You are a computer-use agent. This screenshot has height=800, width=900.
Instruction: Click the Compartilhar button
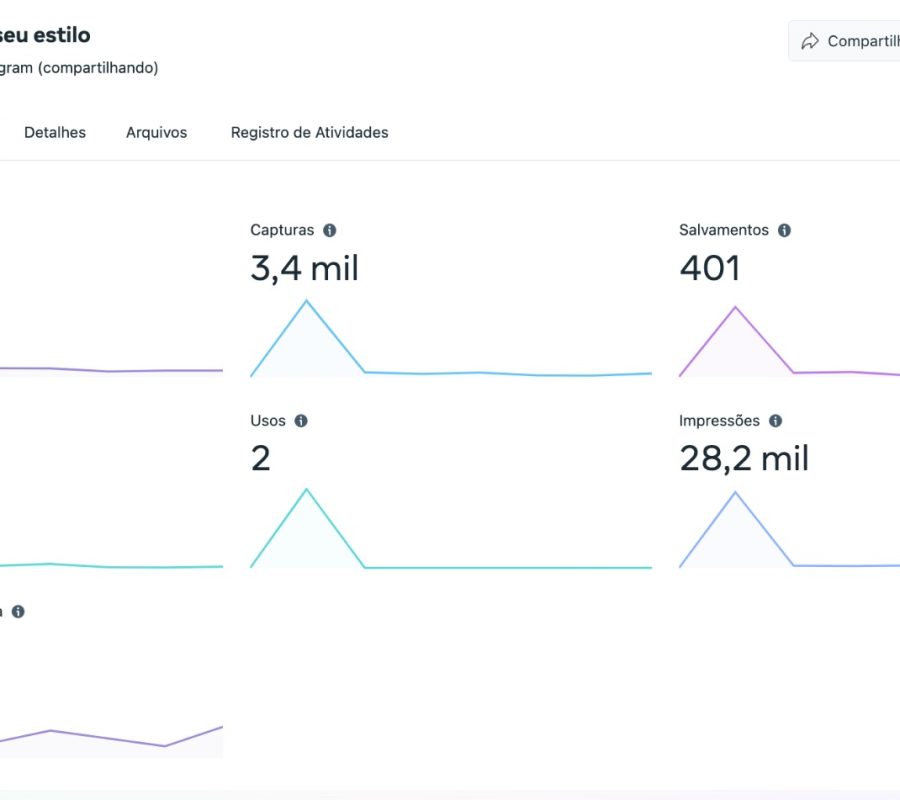point(844,41)
